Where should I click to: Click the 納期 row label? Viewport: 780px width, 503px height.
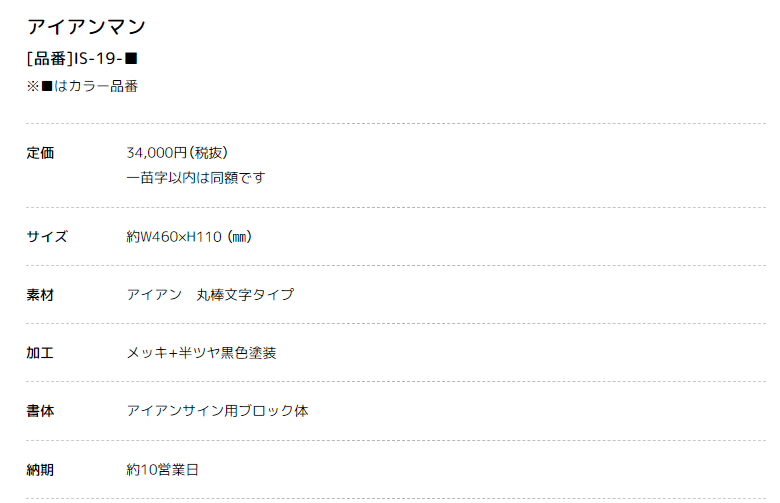point(40,470)
